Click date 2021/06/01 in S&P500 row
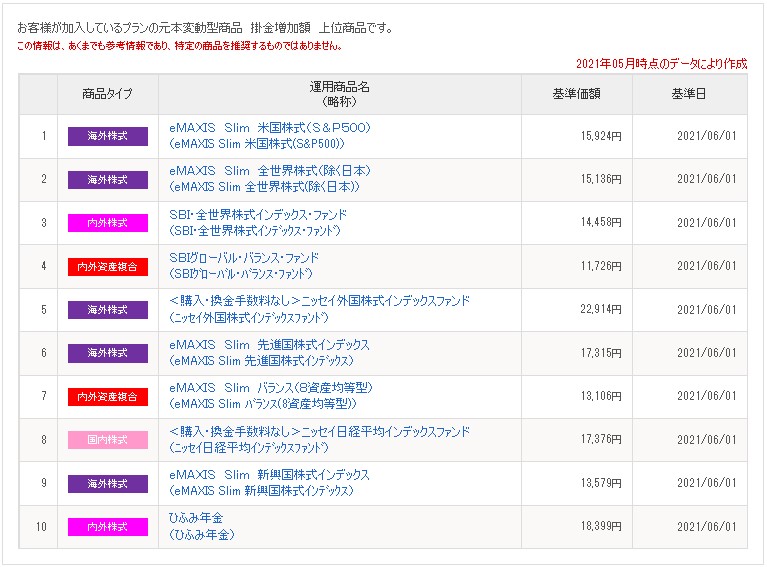The image size is (767, 567). [x=707, y=136]
